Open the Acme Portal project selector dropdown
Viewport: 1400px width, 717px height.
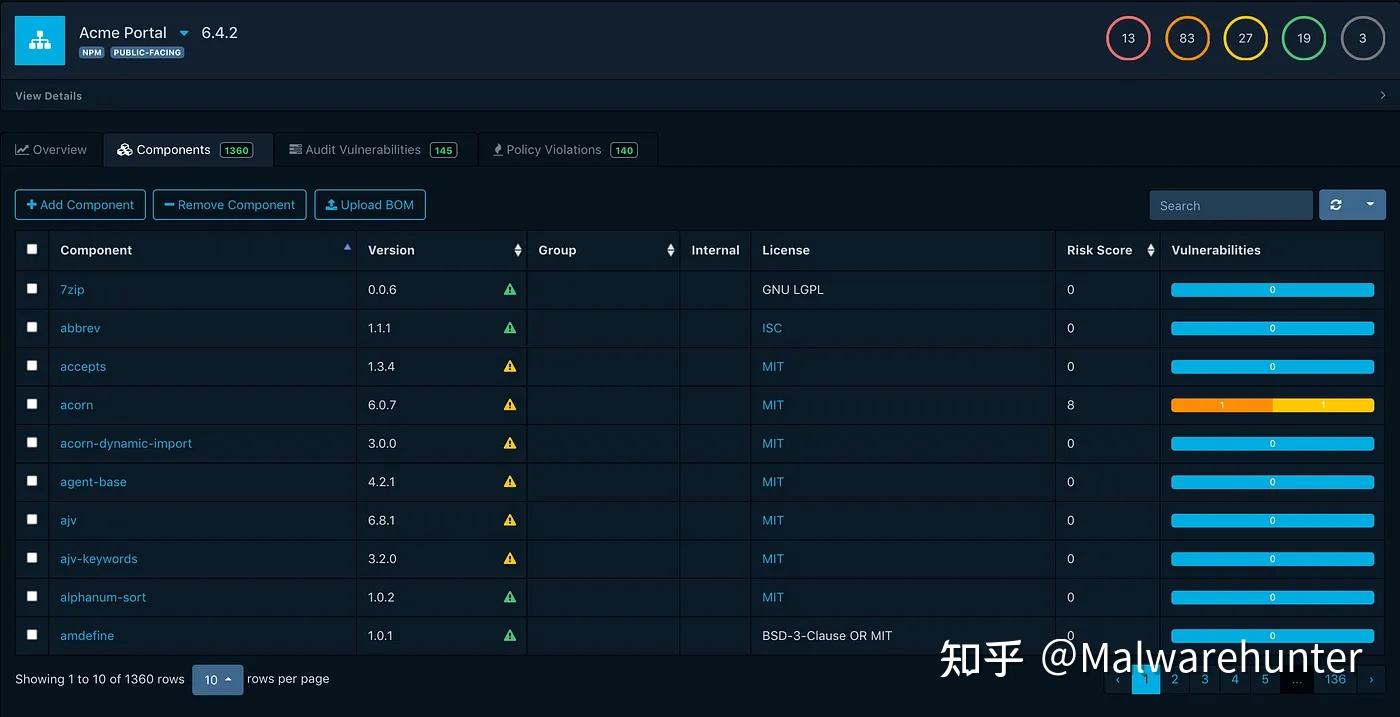pos(183,32)
